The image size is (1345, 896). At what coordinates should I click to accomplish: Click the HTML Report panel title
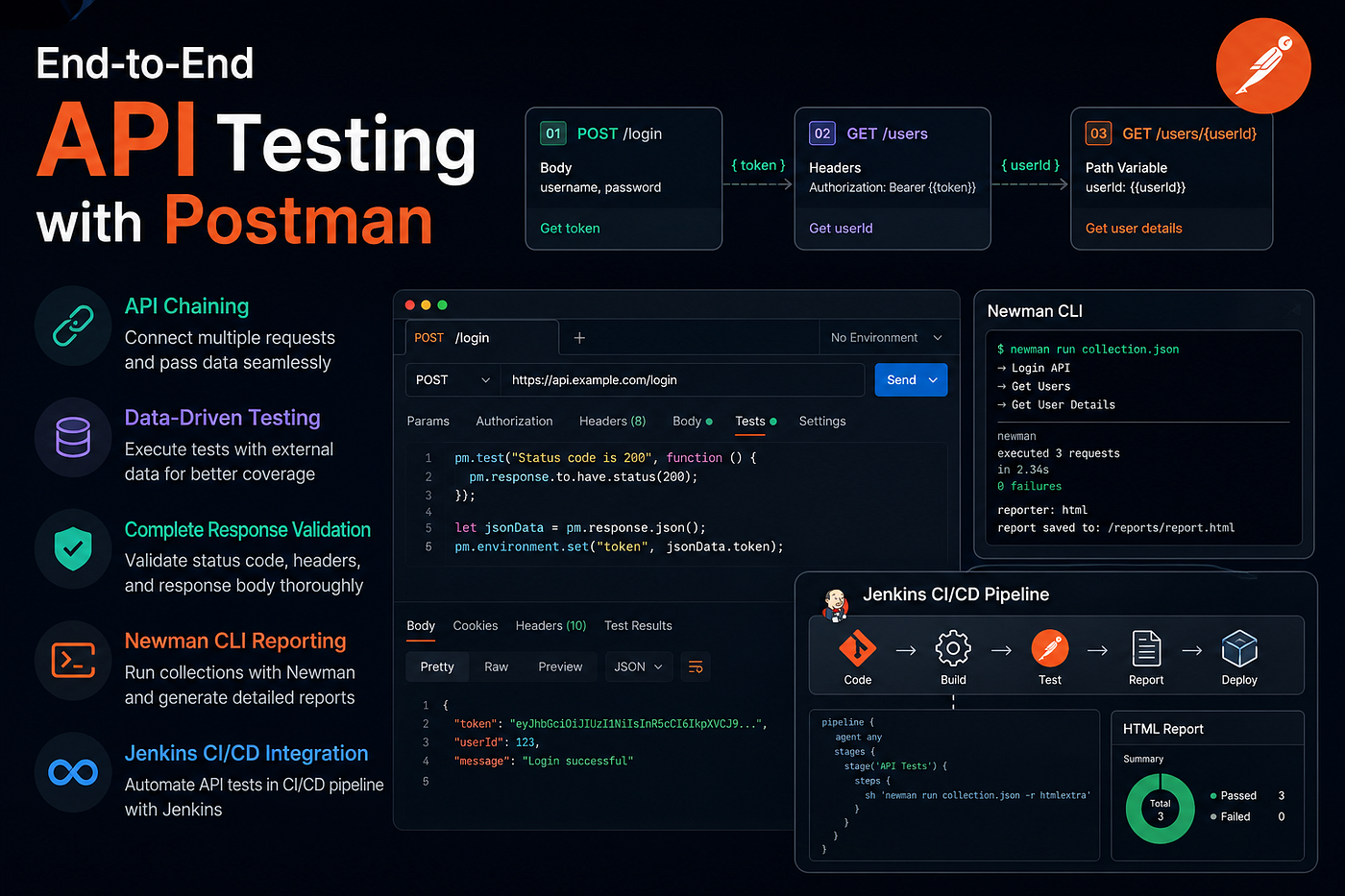click(x=1163, y=729)
